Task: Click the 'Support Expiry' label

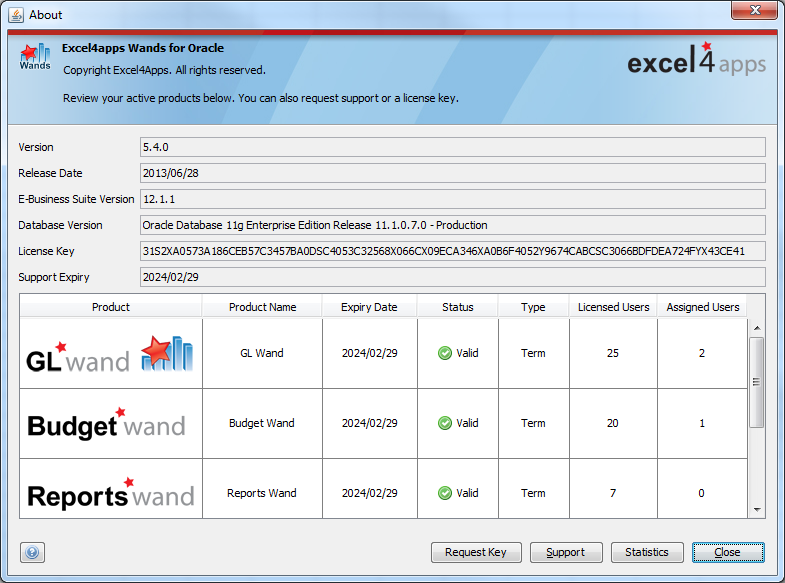Action: click(54, 277)
